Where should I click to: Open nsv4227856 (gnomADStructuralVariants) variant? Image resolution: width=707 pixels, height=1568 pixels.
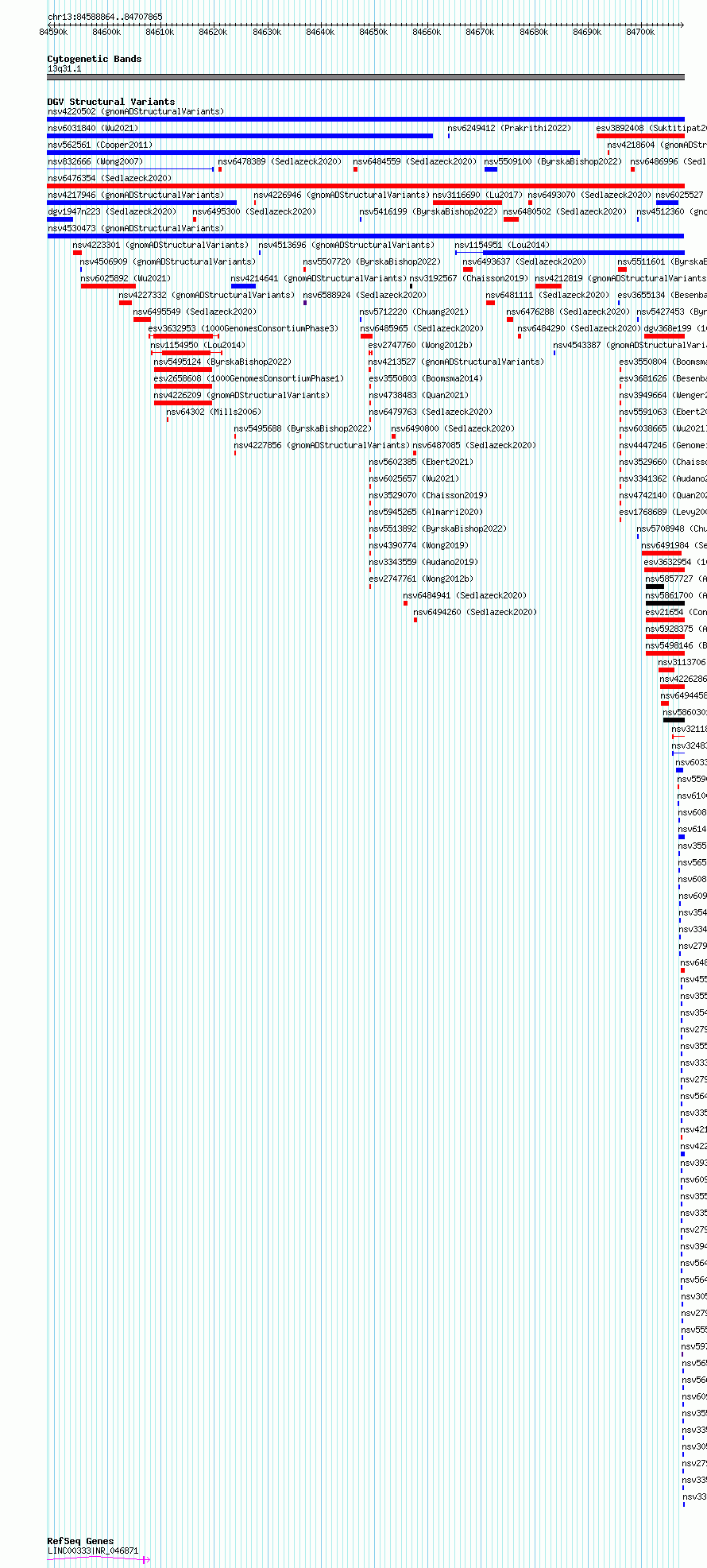tap(322, 445)
